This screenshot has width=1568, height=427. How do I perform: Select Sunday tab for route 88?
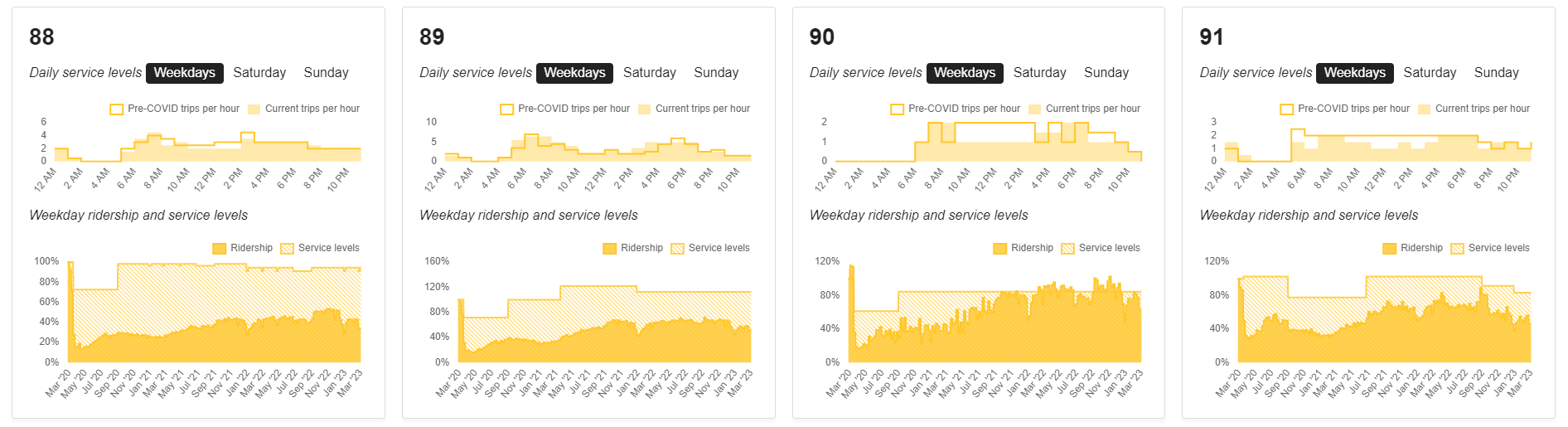click(x=326, y=73)
